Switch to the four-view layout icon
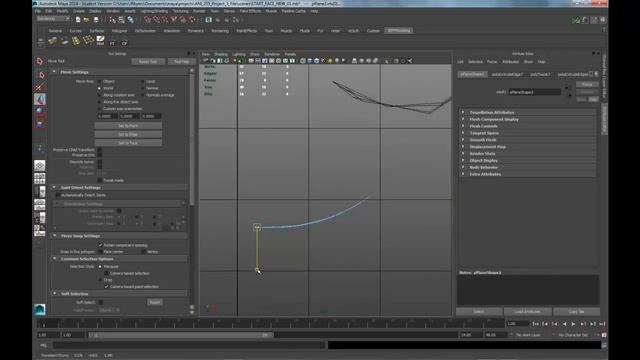Image resolution: width=640 pixels, height=360 pixels. [x=40, y=178]
